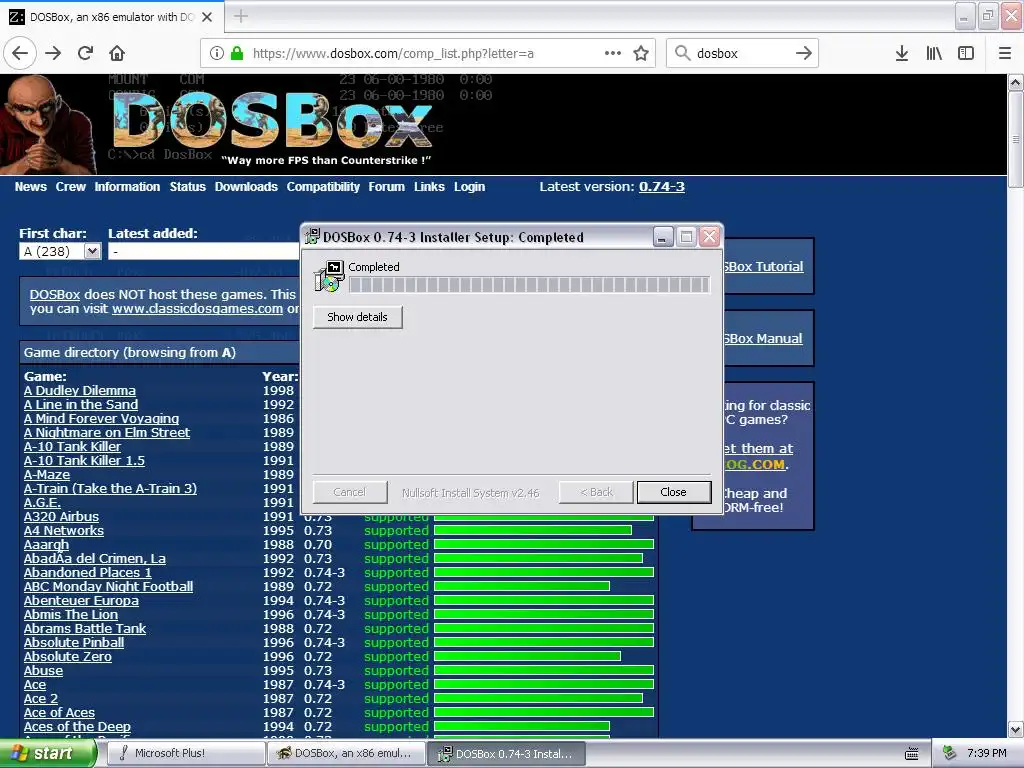Viewport: 1024px width, 768px height.
Task: Bookmark this page with the star
Action: pyautogui.click(x=641, y=53)
